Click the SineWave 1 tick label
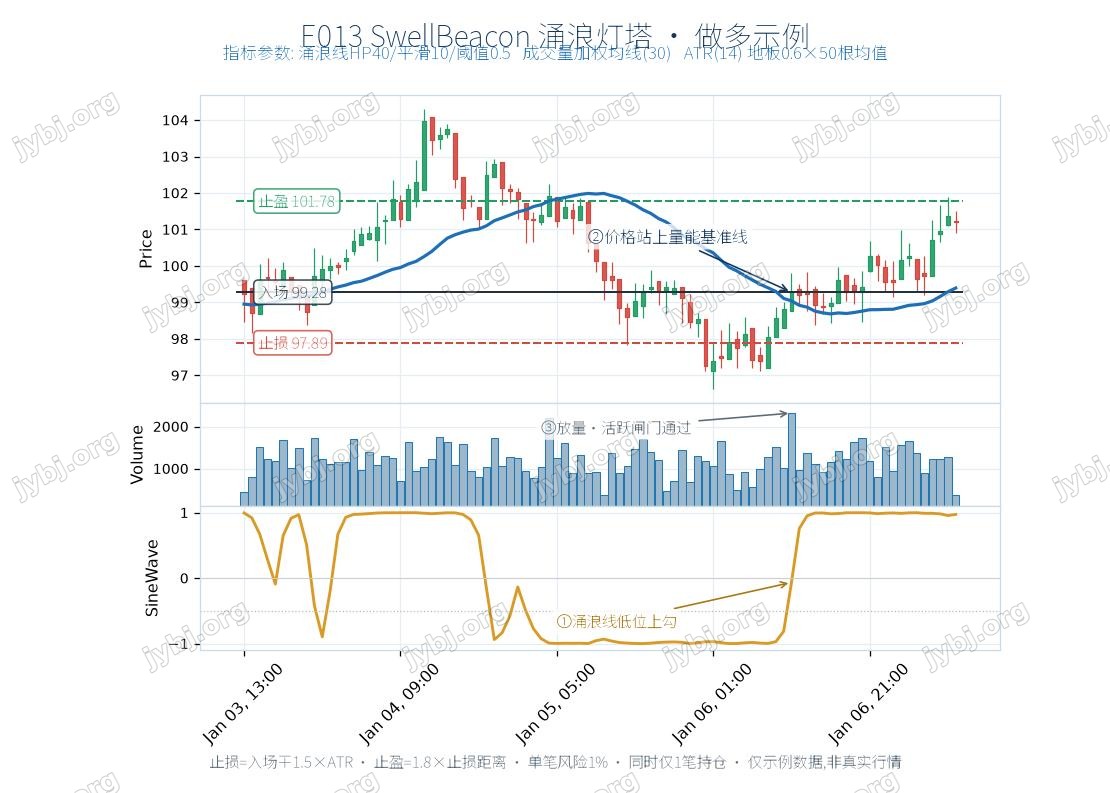 pyautogui.click(x=185, y=513)
